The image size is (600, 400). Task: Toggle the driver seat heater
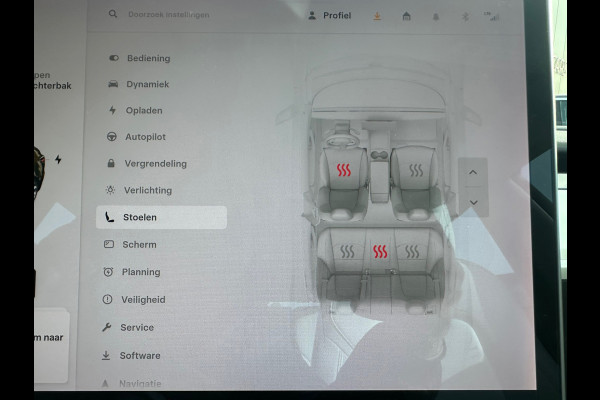[344, 170]
